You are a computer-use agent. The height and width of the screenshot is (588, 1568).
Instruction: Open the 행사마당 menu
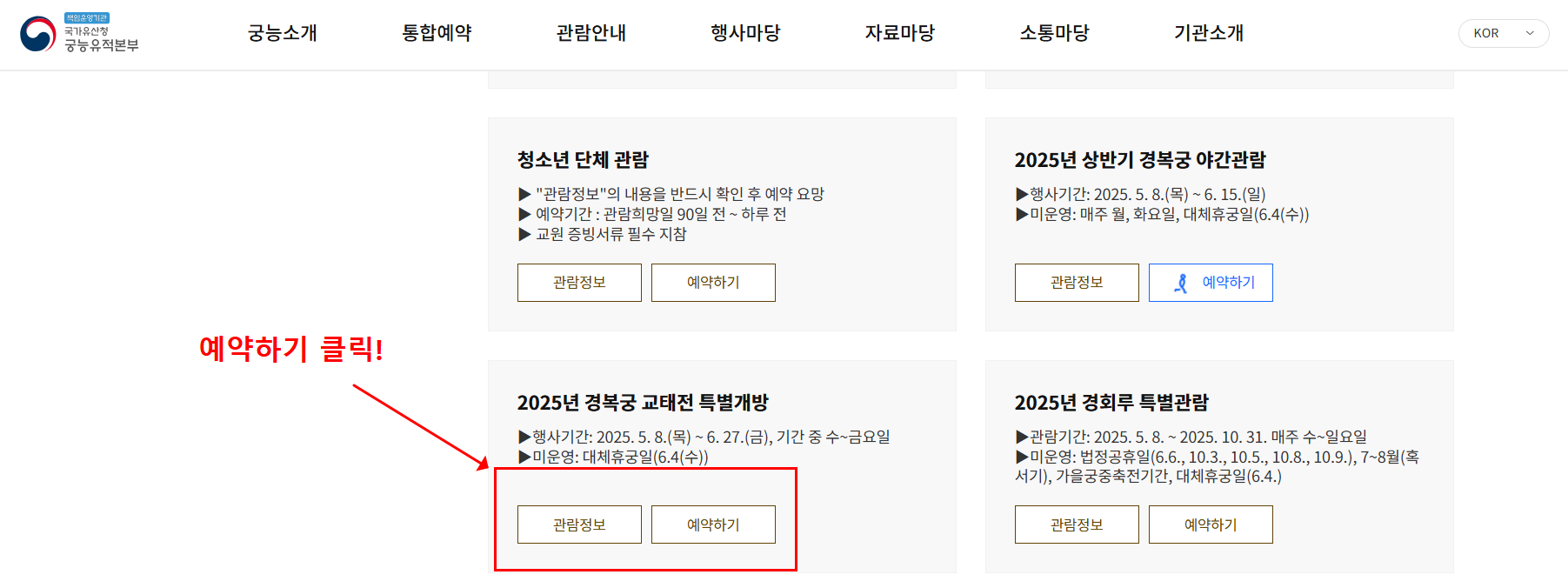744,33
